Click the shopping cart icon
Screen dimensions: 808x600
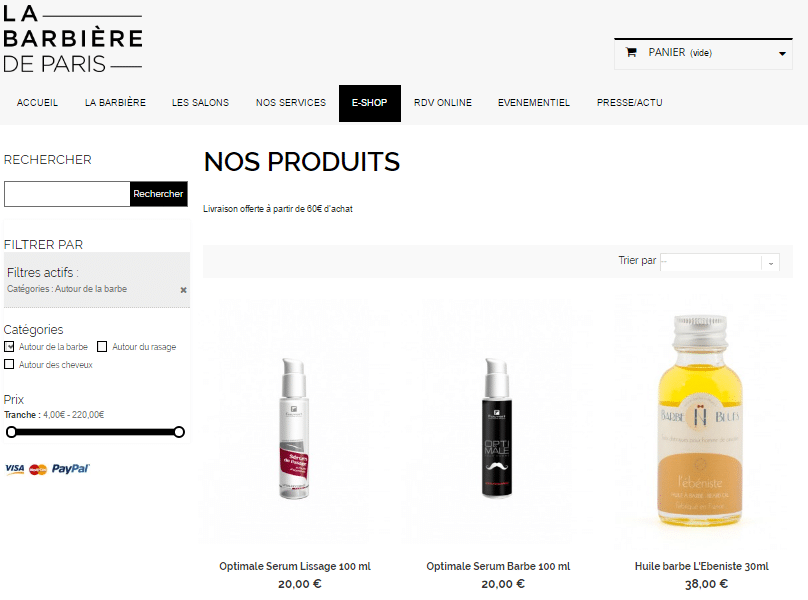(x=631, y=52)
